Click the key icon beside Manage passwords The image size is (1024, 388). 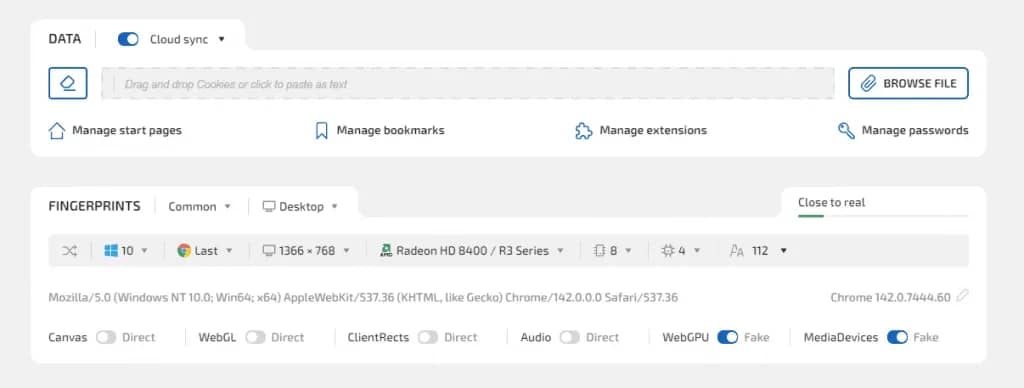pyautogui.click(x=846, y=131)
